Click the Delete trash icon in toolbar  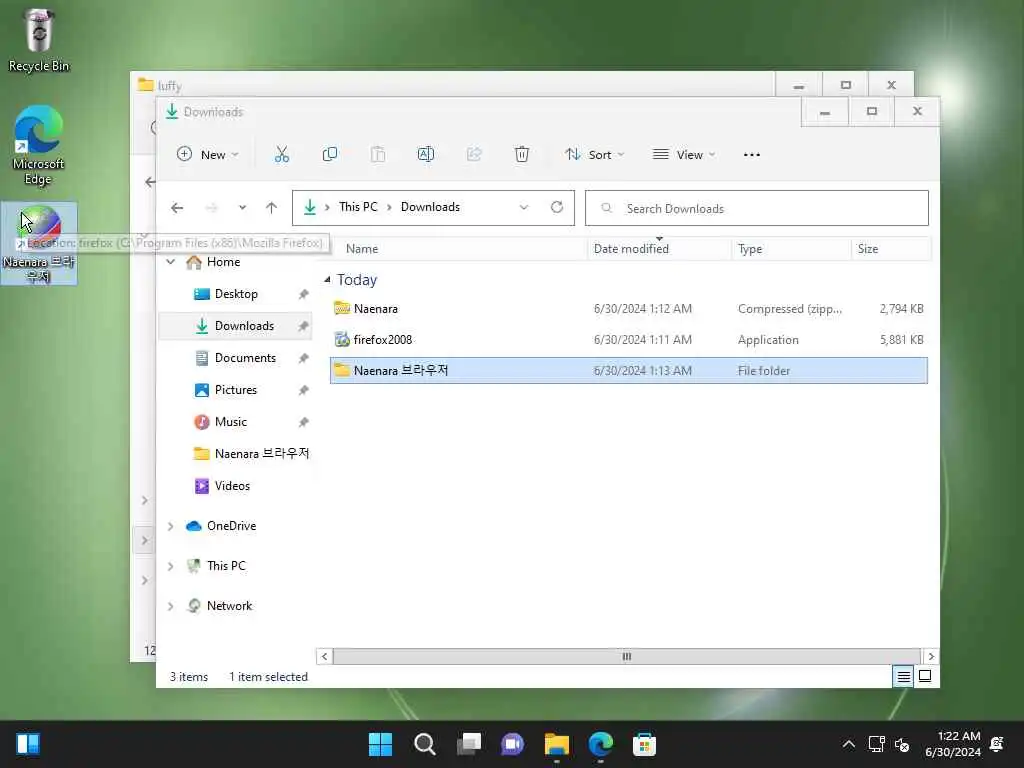[x=522, y=155]
